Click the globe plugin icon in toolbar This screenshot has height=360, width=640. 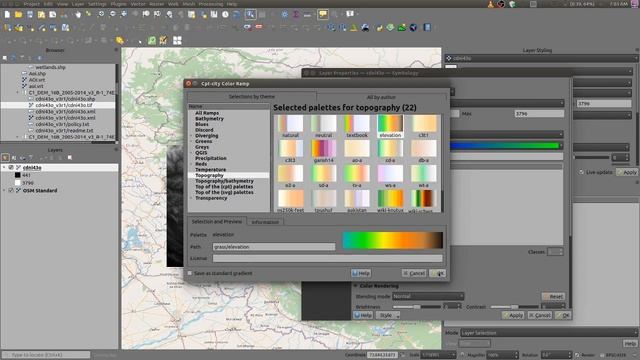(x=413, y=28)
